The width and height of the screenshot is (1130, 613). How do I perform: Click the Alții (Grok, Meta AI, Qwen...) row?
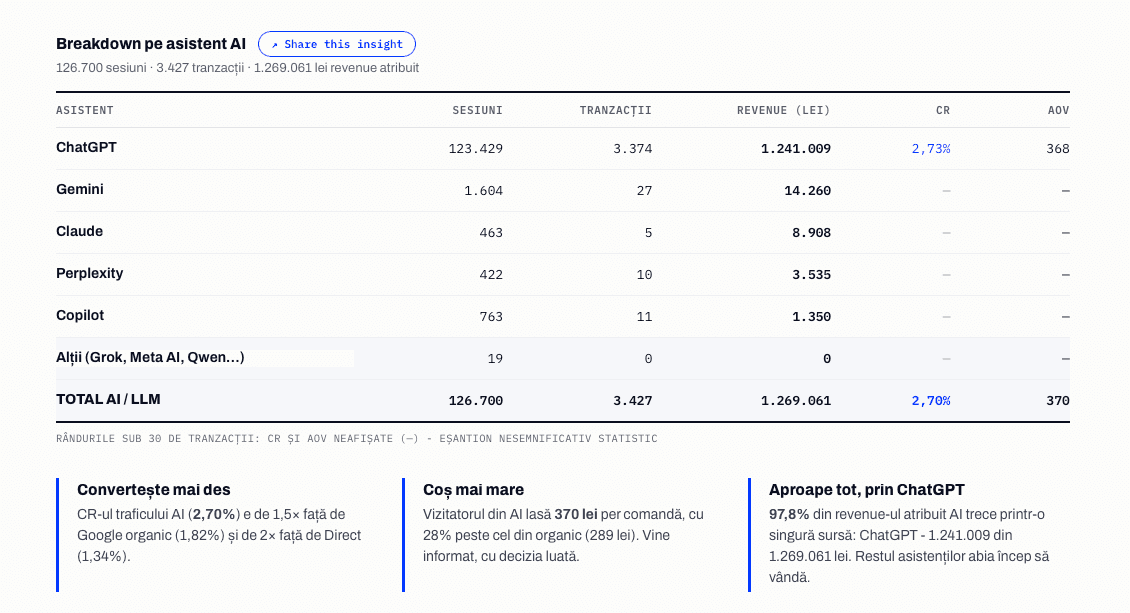pos(563,358)
